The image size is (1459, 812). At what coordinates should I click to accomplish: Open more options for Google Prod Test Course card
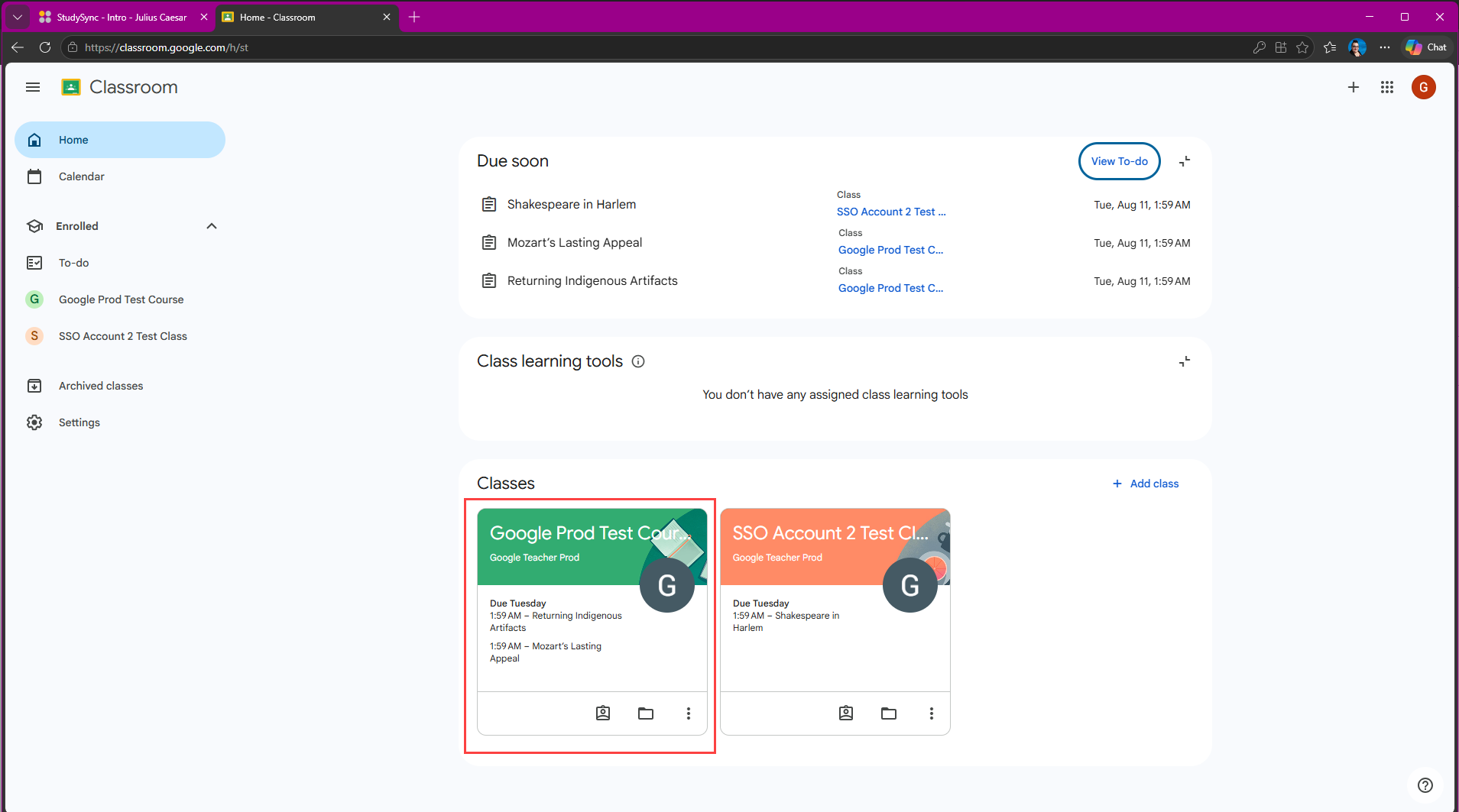[x=689, y=713]
